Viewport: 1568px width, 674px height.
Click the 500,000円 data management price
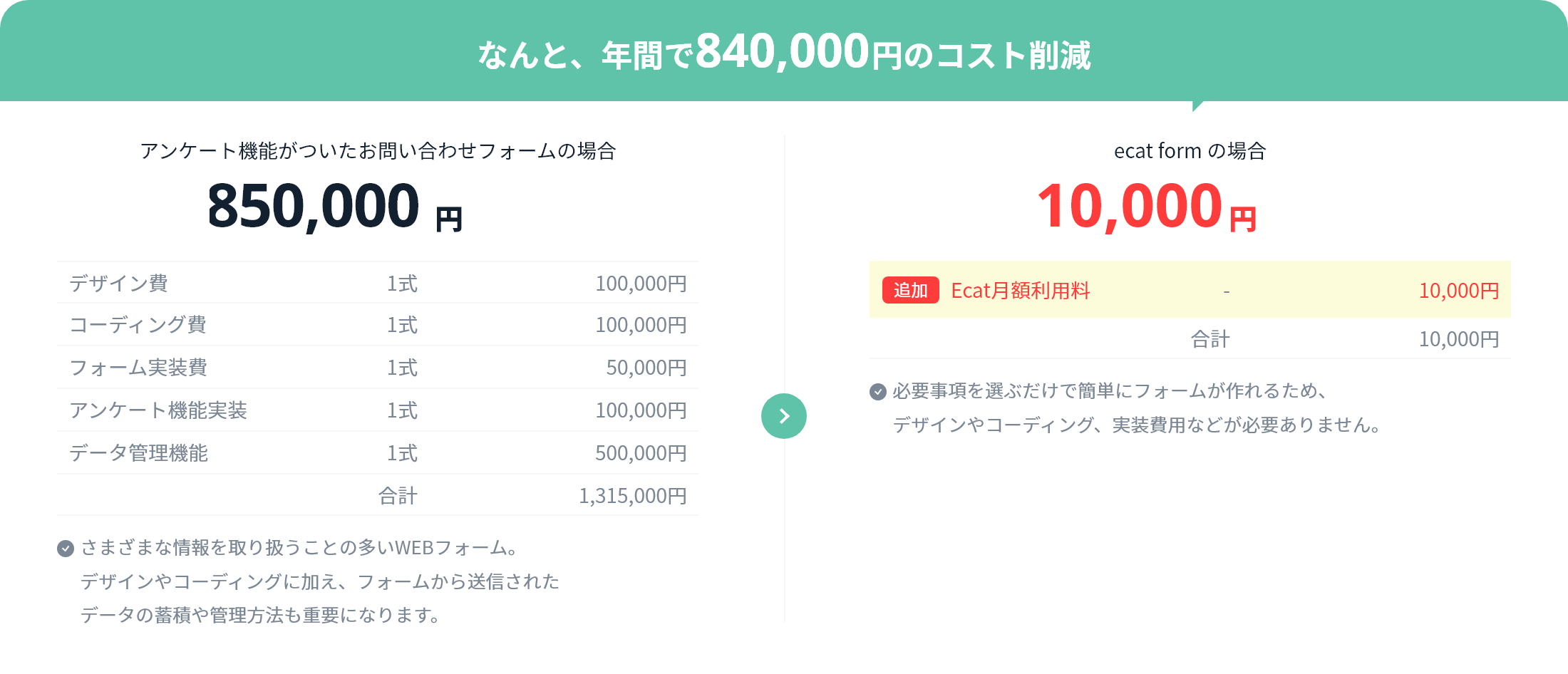tap(641, 453)
